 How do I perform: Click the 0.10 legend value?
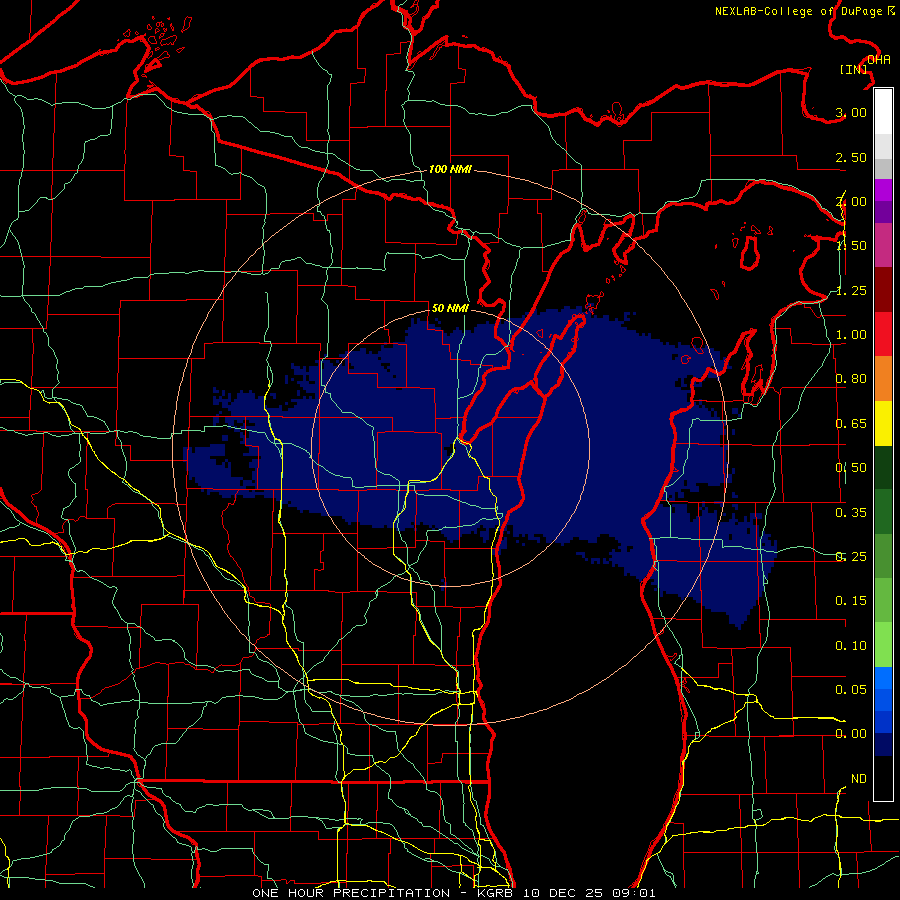click(x=851, y=646)
